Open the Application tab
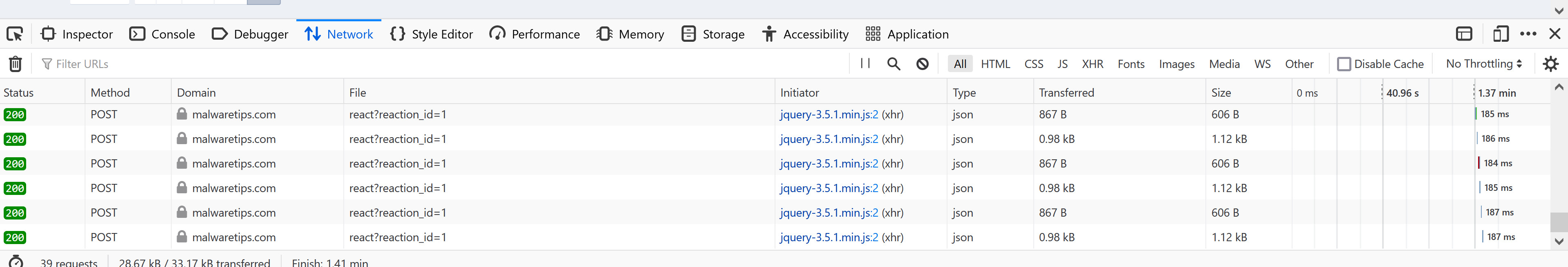Viewport: 1568px width, 267px height. click(x=907, y=34)
